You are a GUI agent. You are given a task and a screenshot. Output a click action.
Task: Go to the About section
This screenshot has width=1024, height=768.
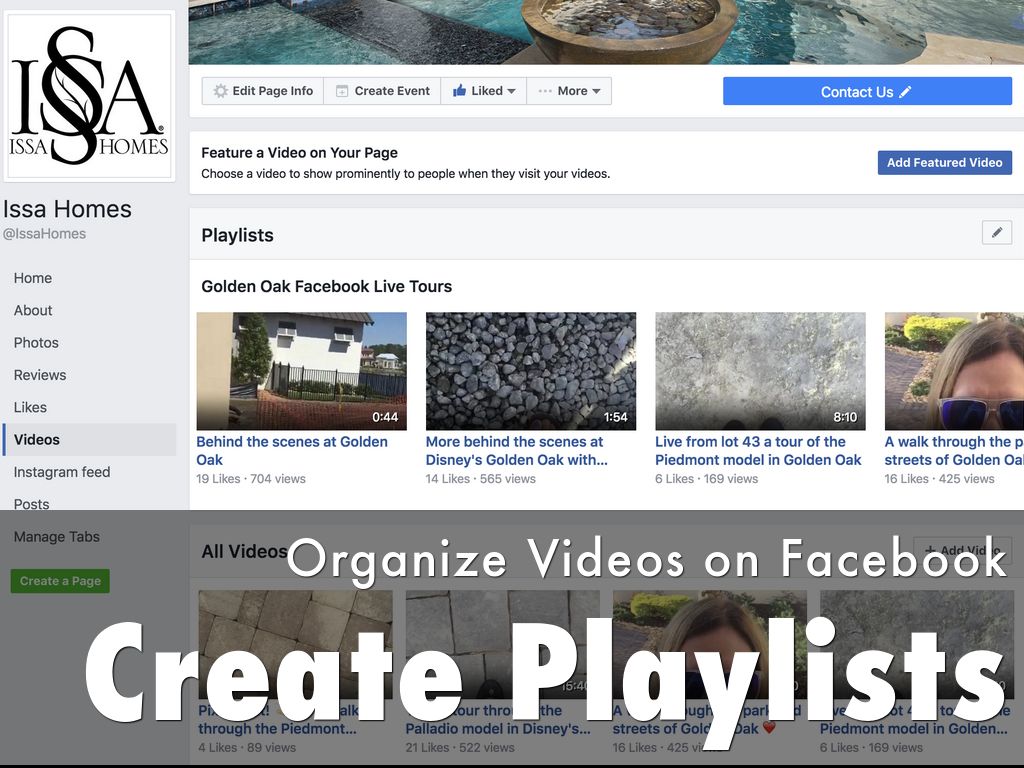(33, 310)
